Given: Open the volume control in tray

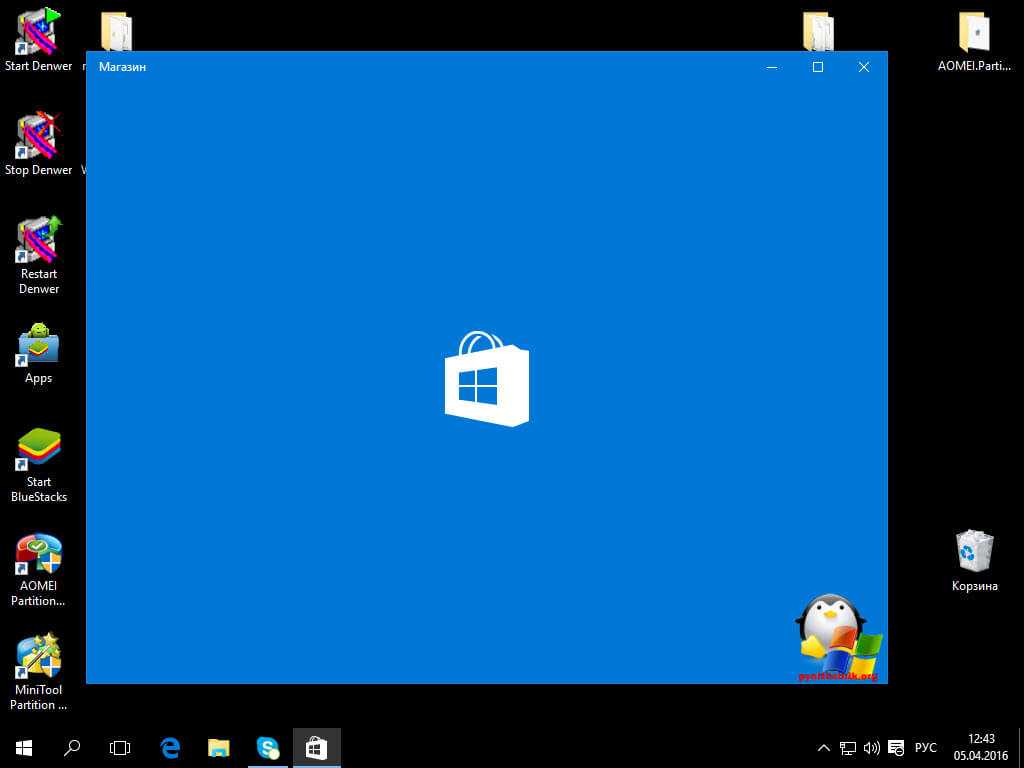Looking at the screenshot, I should [x=871, y=747].
